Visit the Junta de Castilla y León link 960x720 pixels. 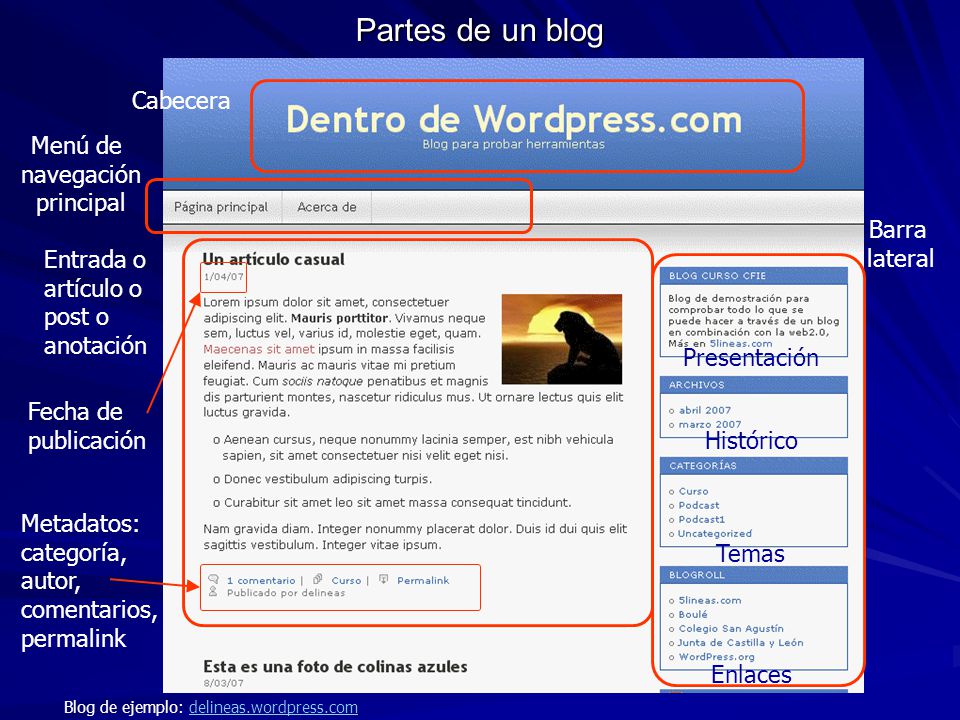point(740,643)
